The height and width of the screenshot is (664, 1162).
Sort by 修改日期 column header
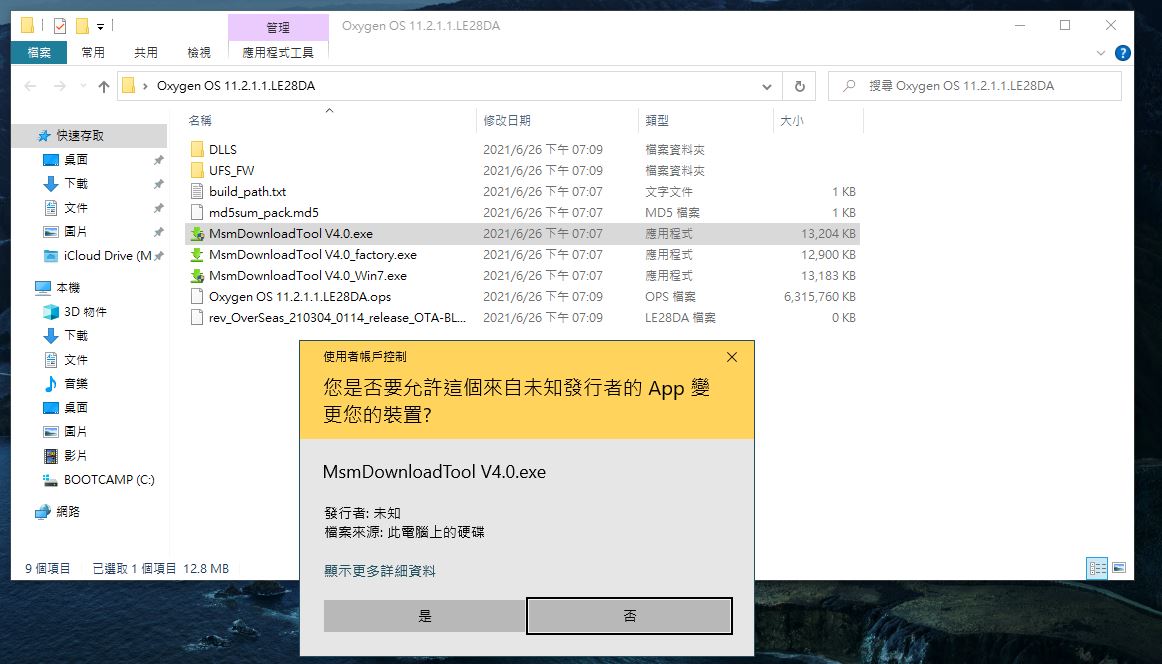coord(557,120)
